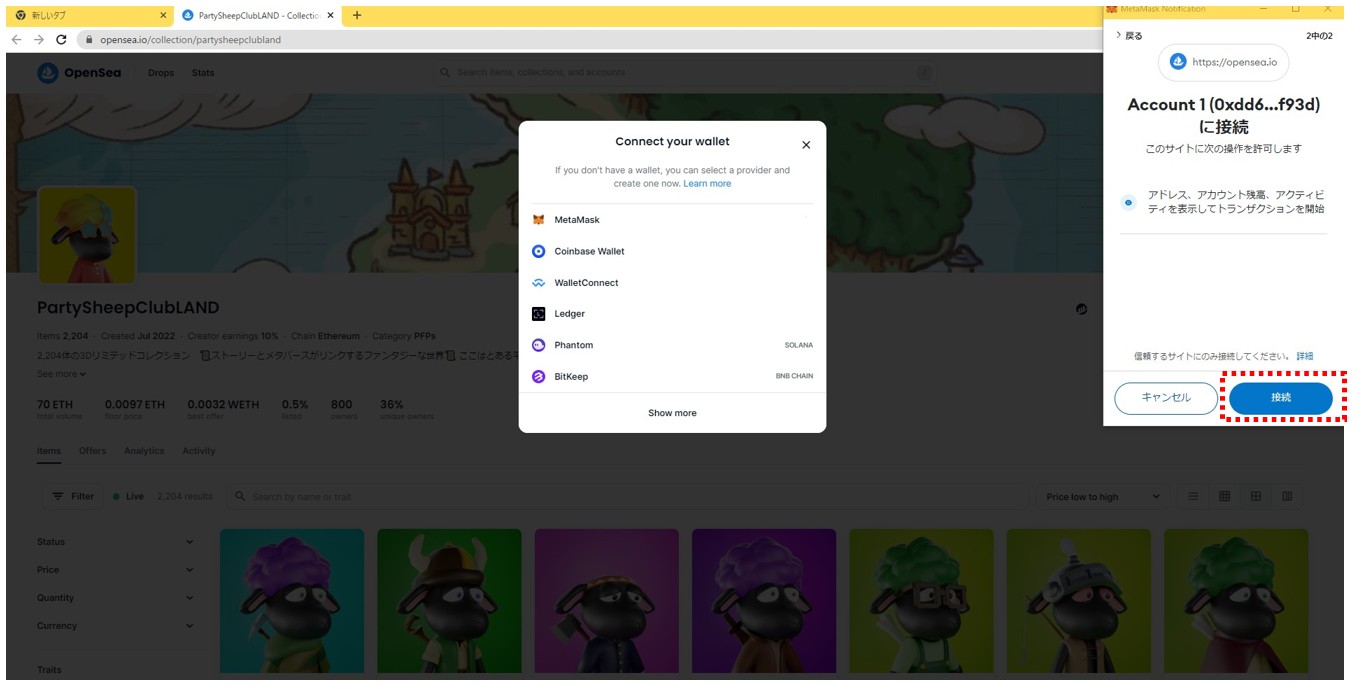The width and height of the screenshot is (1360, 687).
Task: Switch to the small grid view icon
Action: [1224, 496]
